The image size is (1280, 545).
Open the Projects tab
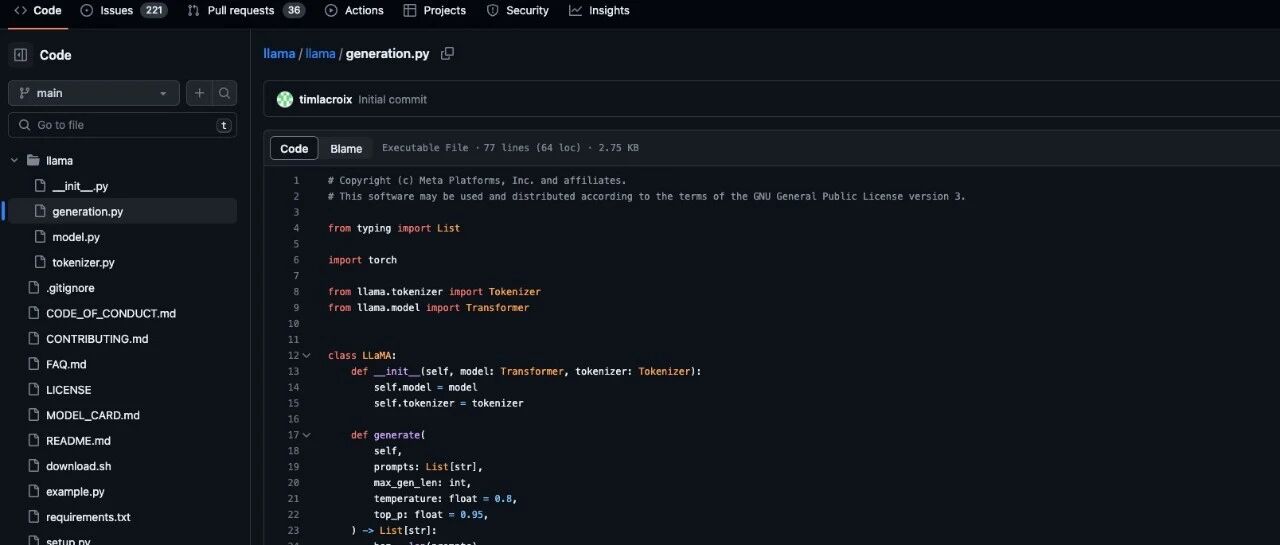pos(435,10)
